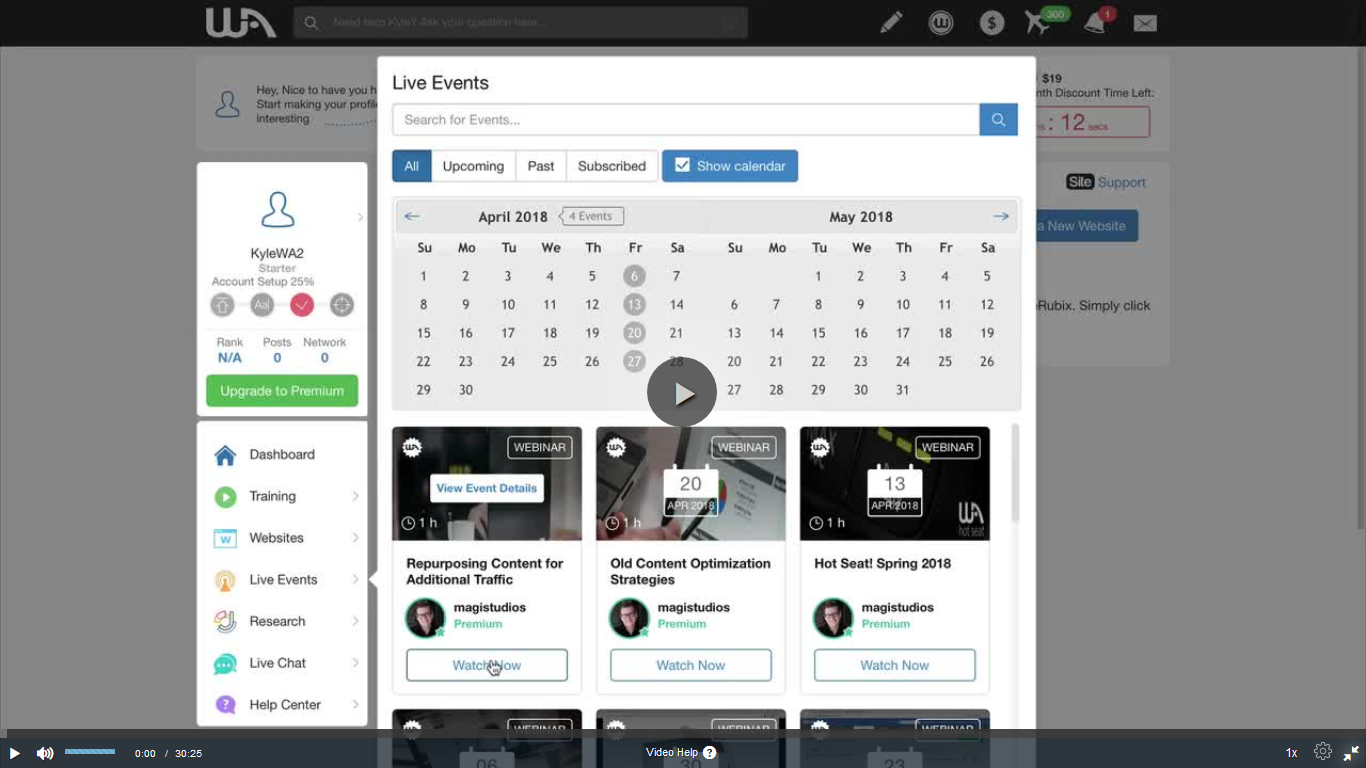The image size is (1366, 768).
Task: Select the Upcoming events filter
Action: point(473,166)
